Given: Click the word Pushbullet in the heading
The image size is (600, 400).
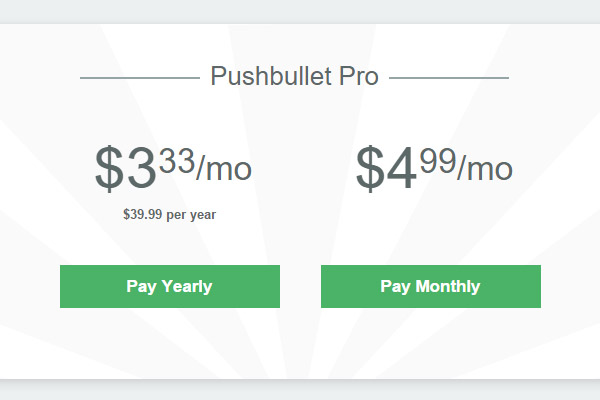Looking at the screenshot, I should click(271, 76).
